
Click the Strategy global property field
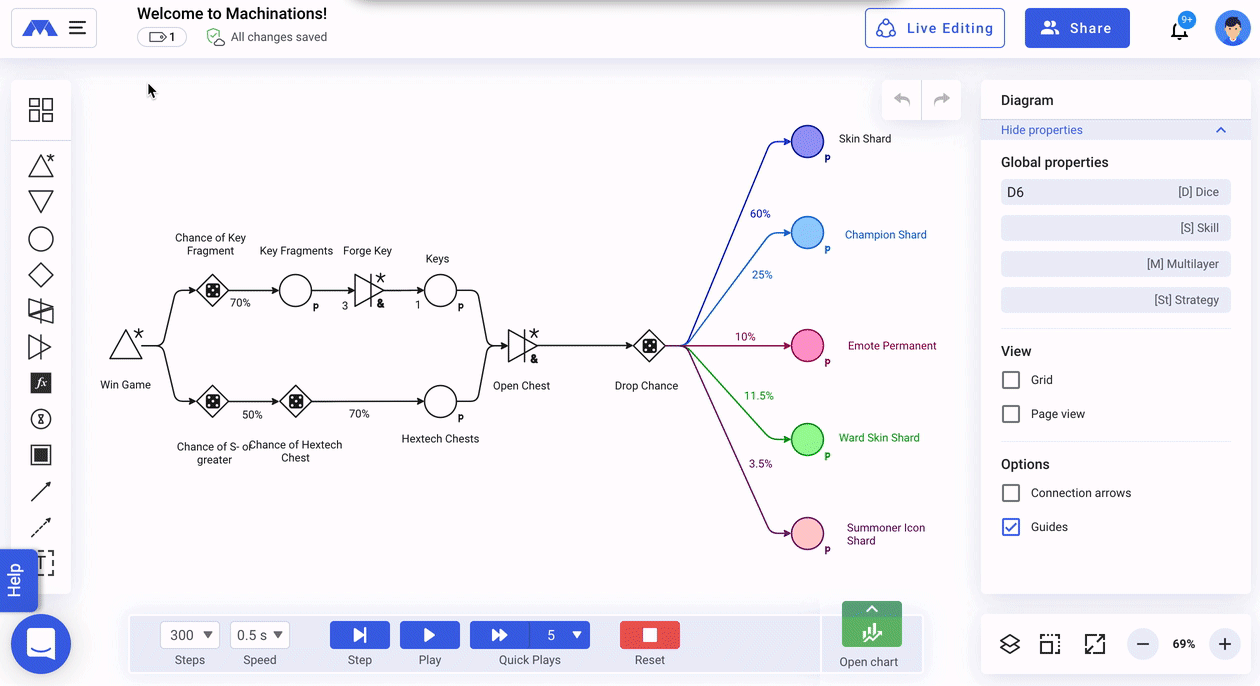click(x=1116, y=300)
